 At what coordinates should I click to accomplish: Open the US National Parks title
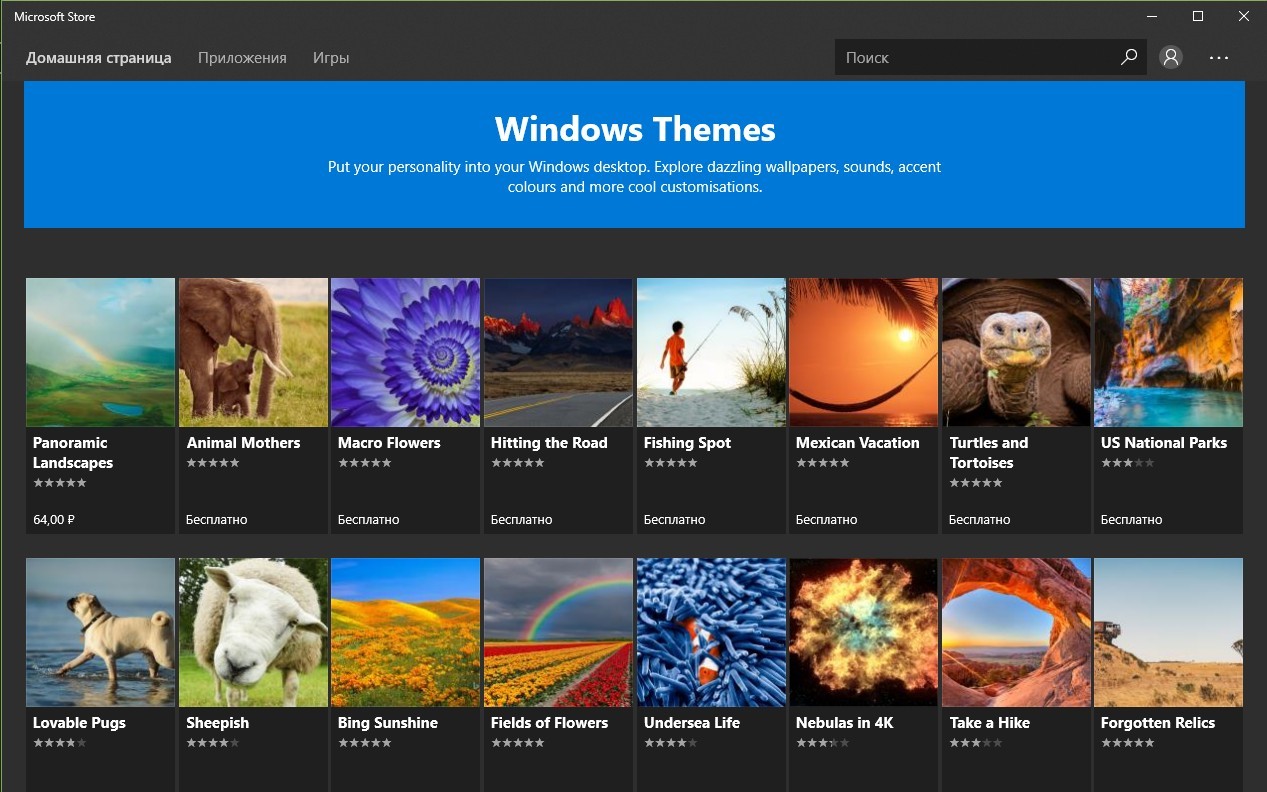tap(1164, 443)
